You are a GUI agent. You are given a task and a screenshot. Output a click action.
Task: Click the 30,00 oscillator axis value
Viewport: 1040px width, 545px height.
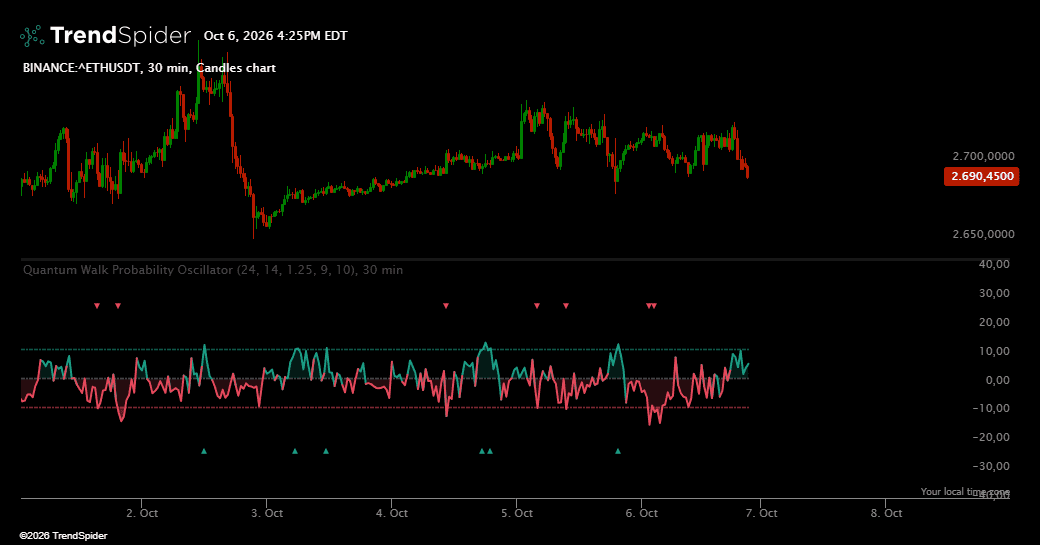click(x=994, y=293)
